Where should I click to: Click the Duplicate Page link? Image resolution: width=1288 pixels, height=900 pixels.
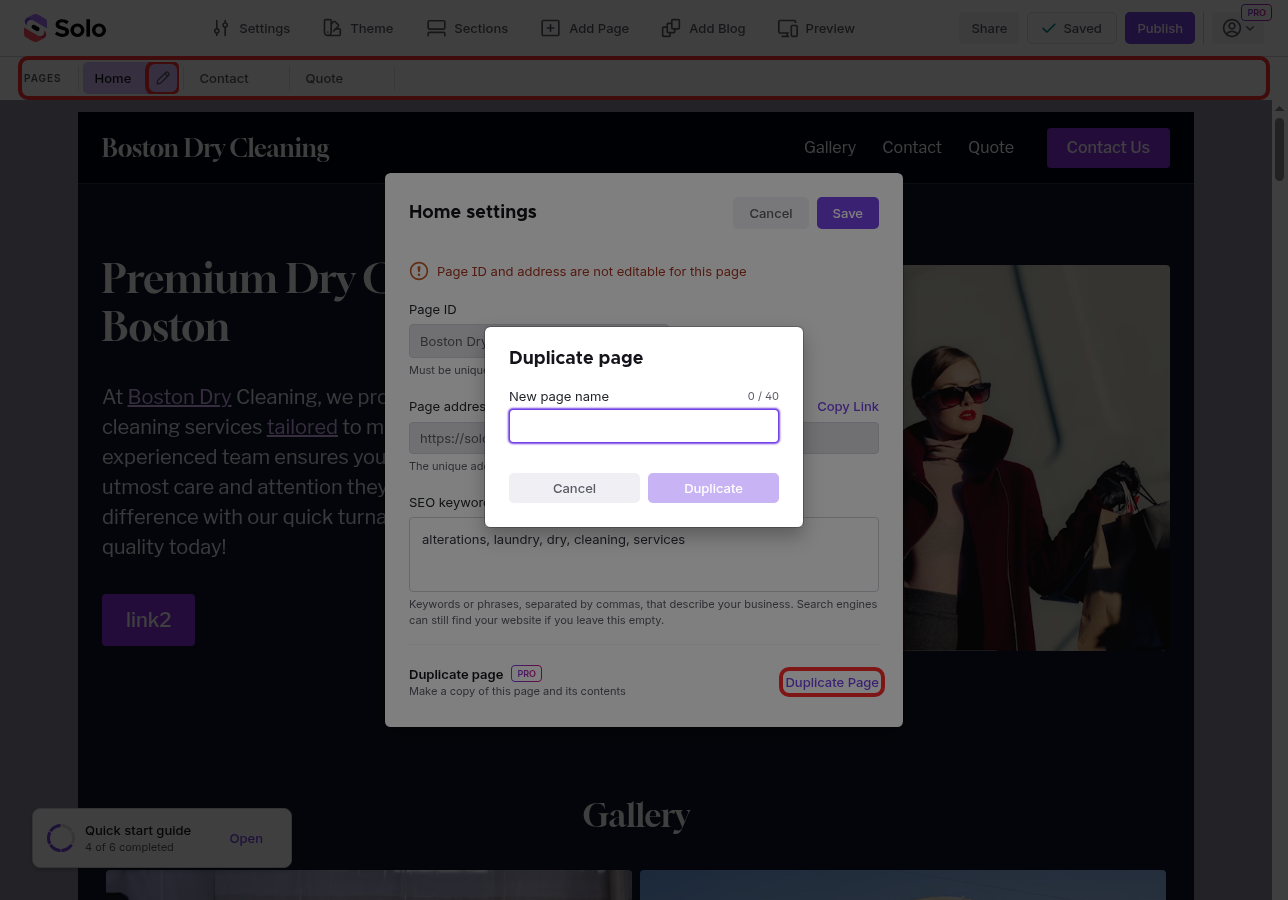pos(832,682)
